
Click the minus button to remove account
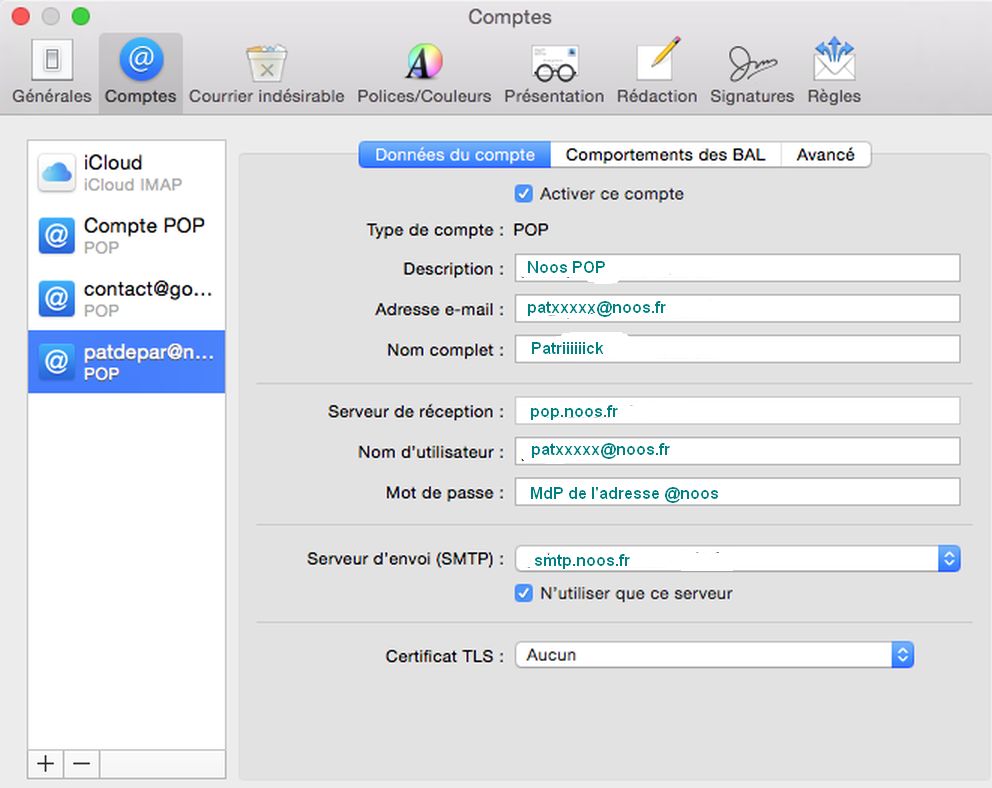click(82, 763)
